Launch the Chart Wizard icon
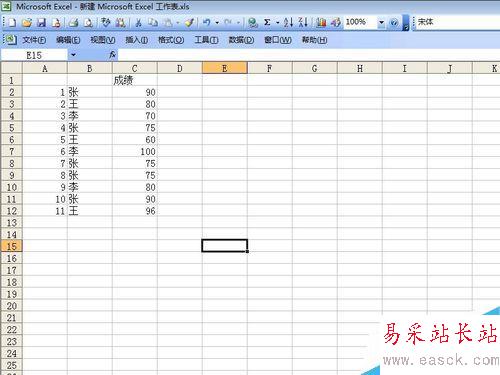The image size is (500, 375). (321, 23)
